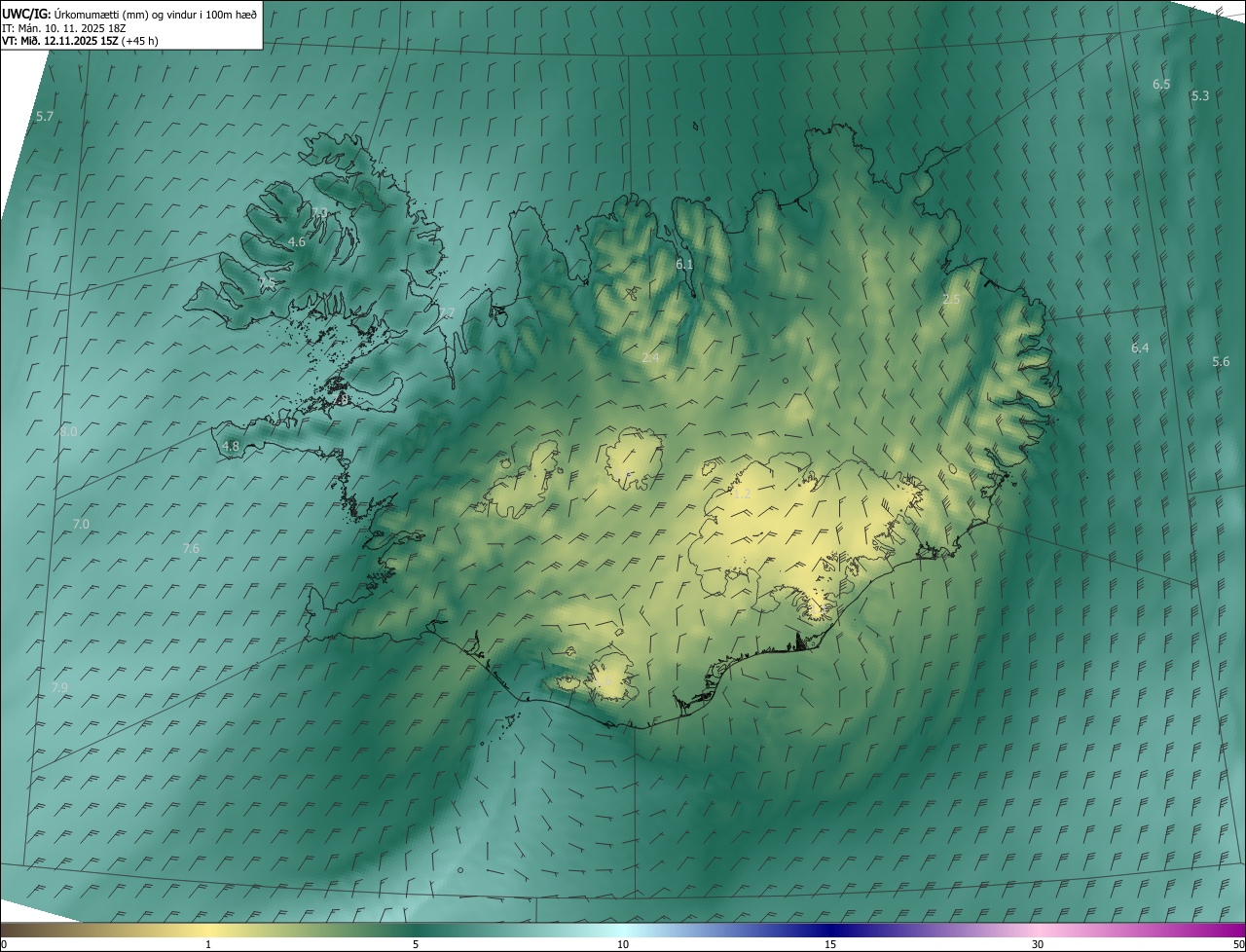The height and width of the screenshot is (952, 1246).
Task: Click the valid time "VT: Mið. 12.11.2025 15Z (+45 h)"
Action: (81, 41)
